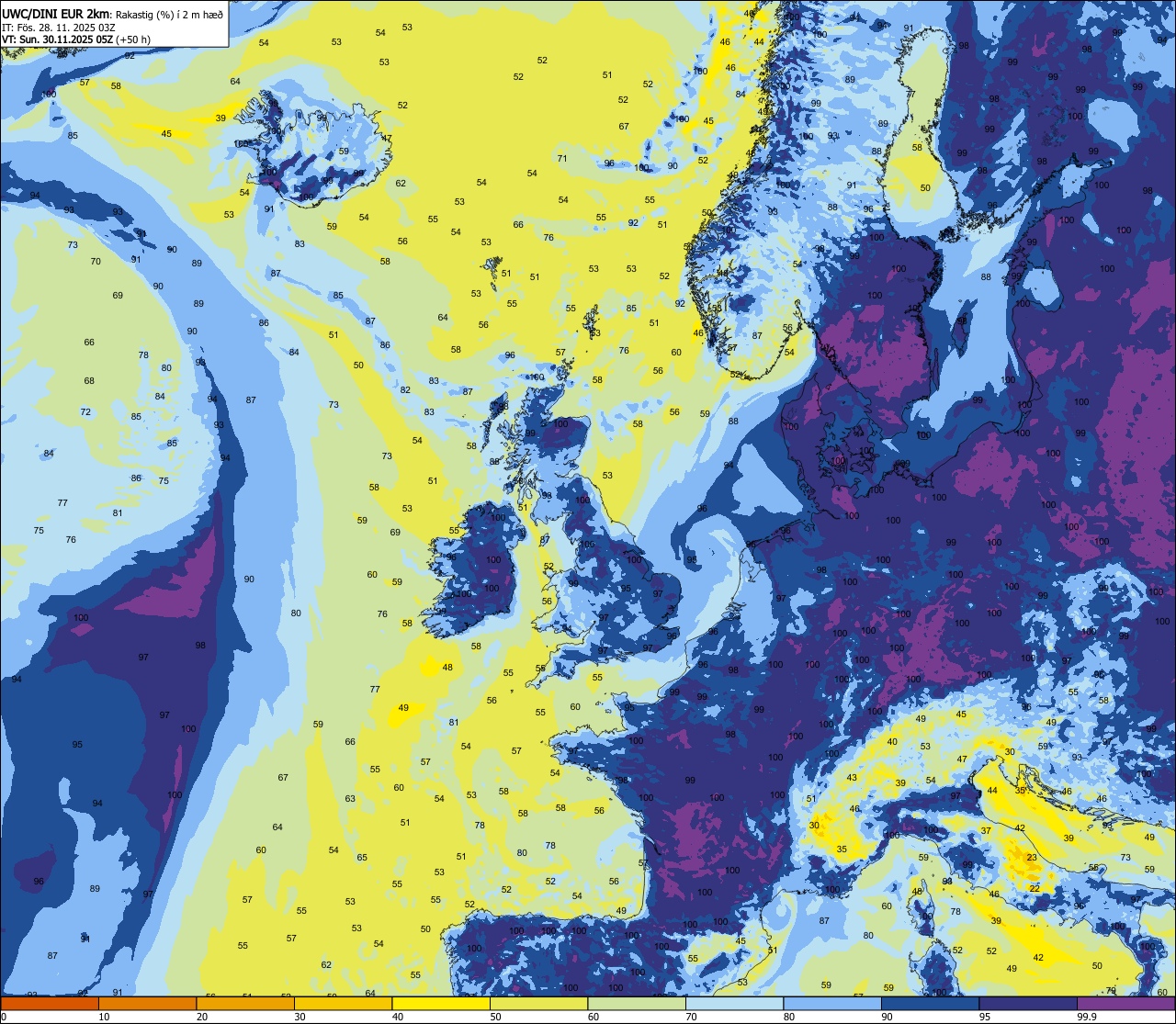The image size is (1176, 1024).
Task: Click the legend tick label "90"
Action: click(887, 1017)
